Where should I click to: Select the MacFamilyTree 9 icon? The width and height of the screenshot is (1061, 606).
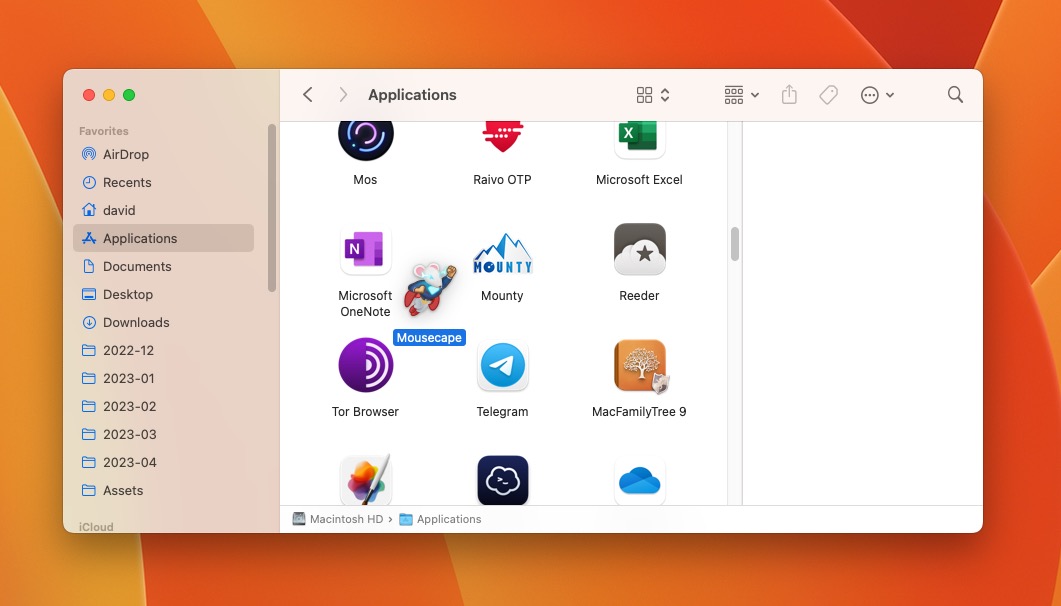(639, 366)
